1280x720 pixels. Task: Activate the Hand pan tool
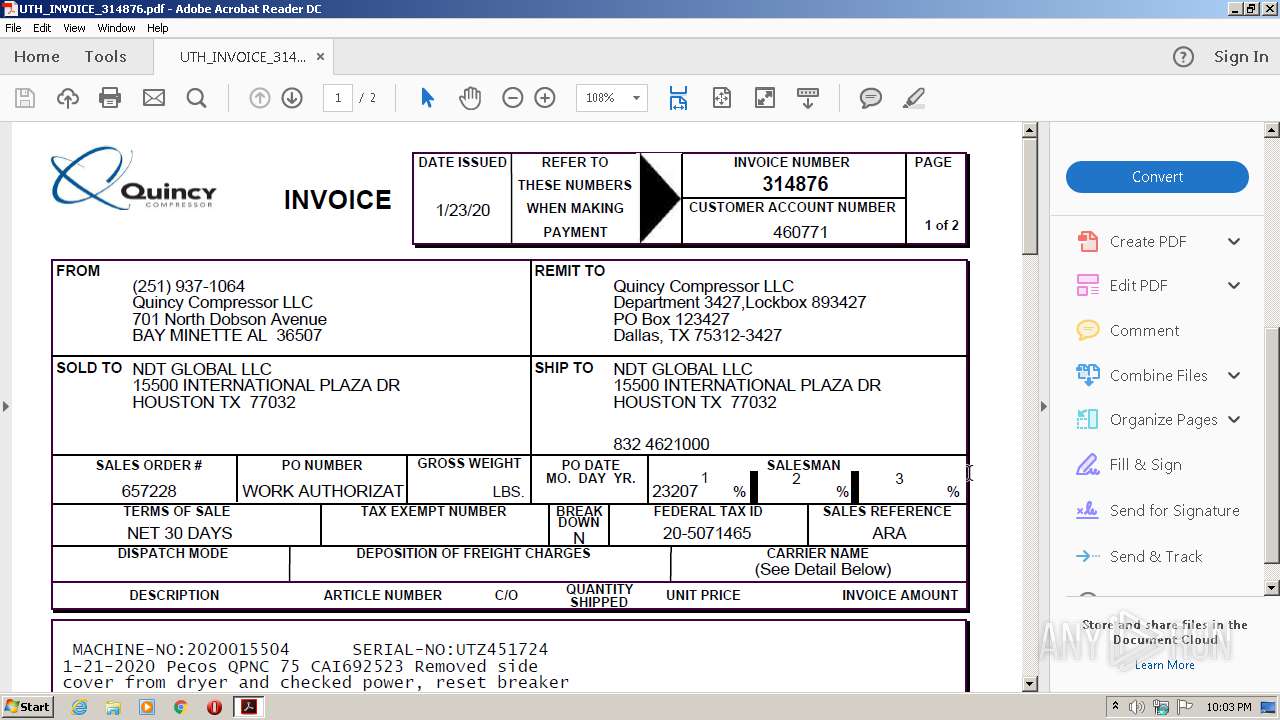469,98
